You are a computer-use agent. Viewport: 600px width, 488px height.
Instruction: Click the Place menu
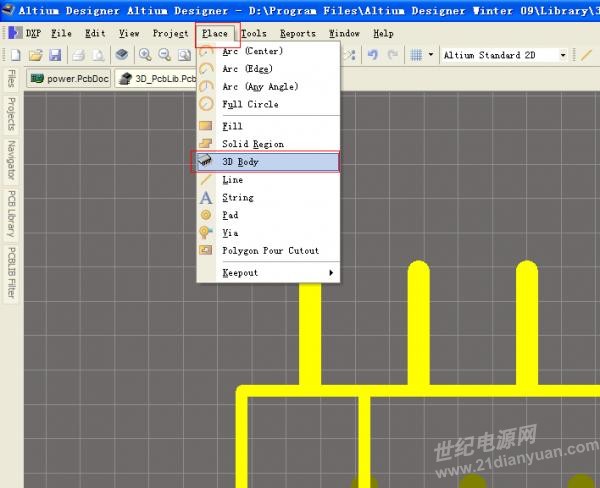coord(215,34)
